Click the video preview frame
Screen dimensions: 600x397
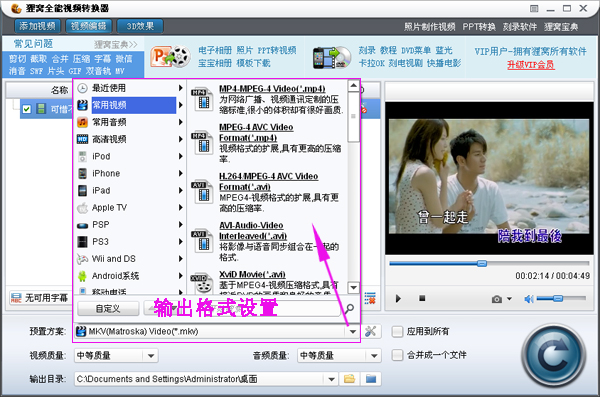pyautogui.click(x=489, y=178)
